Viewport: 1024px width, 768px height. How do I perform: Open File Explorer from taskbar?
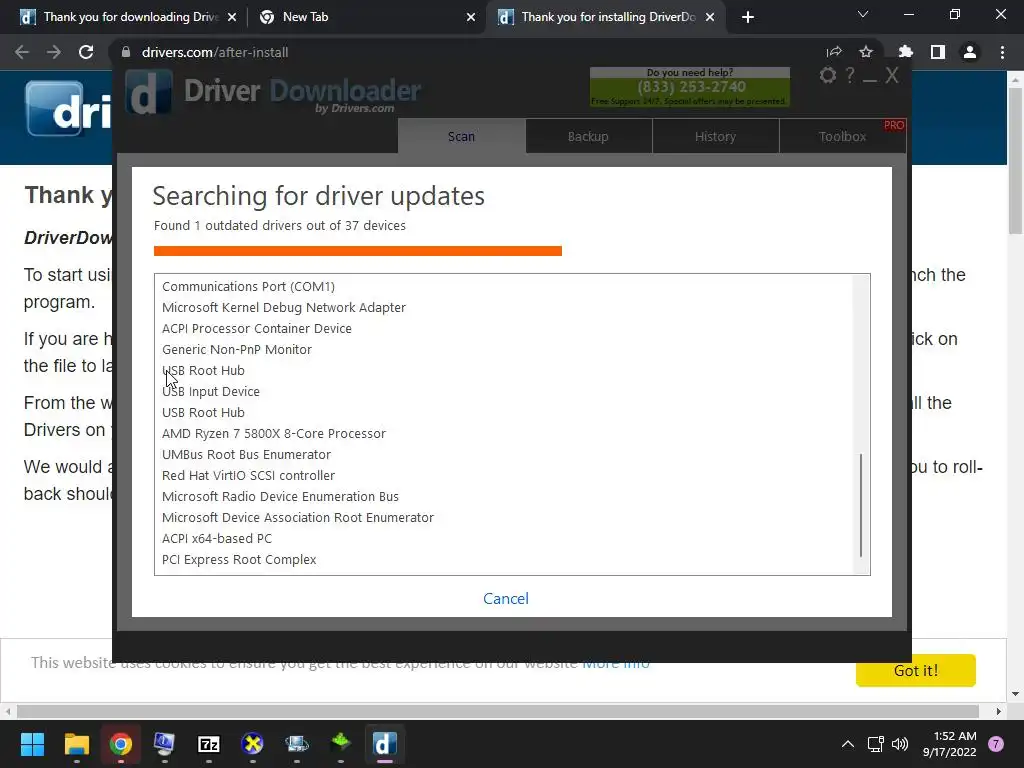[x=76, y=744]
